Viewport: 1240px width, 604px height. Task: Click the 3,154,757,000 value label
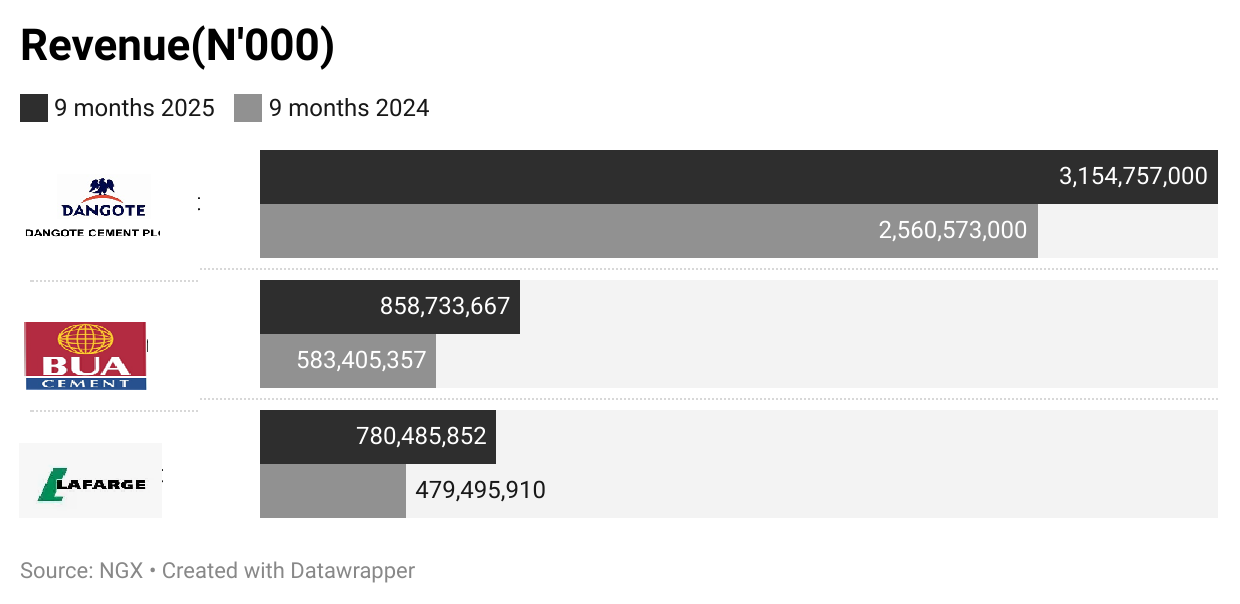pos(1133,177)
